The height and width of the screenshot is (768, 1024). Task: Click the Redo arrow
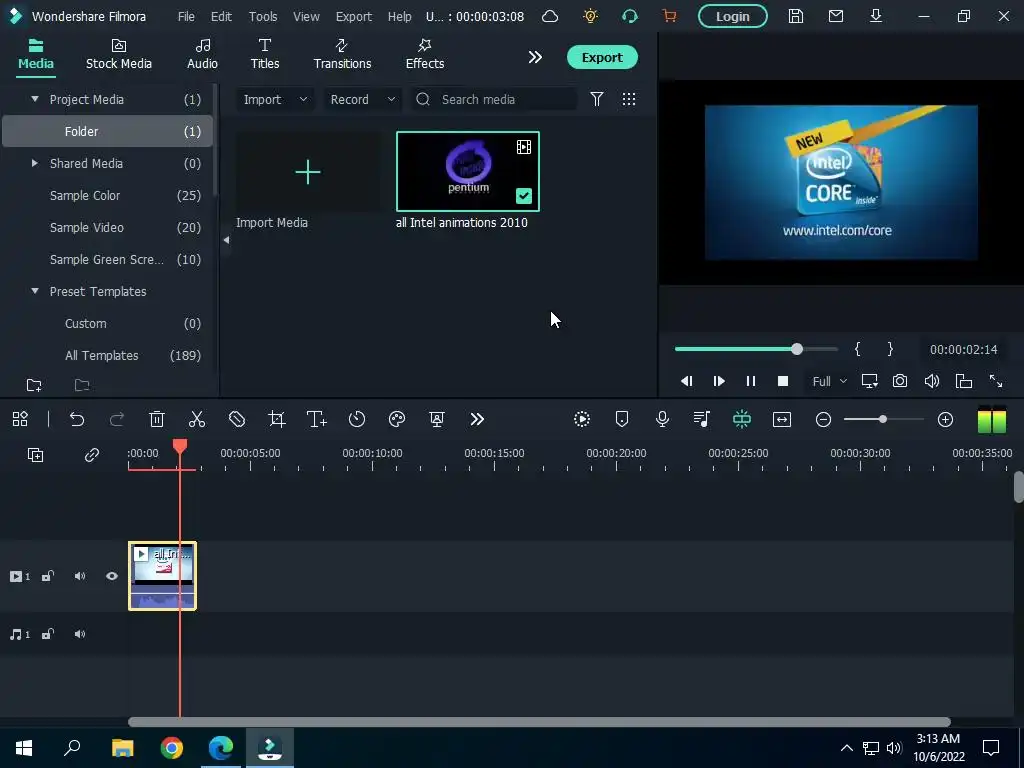117,419
